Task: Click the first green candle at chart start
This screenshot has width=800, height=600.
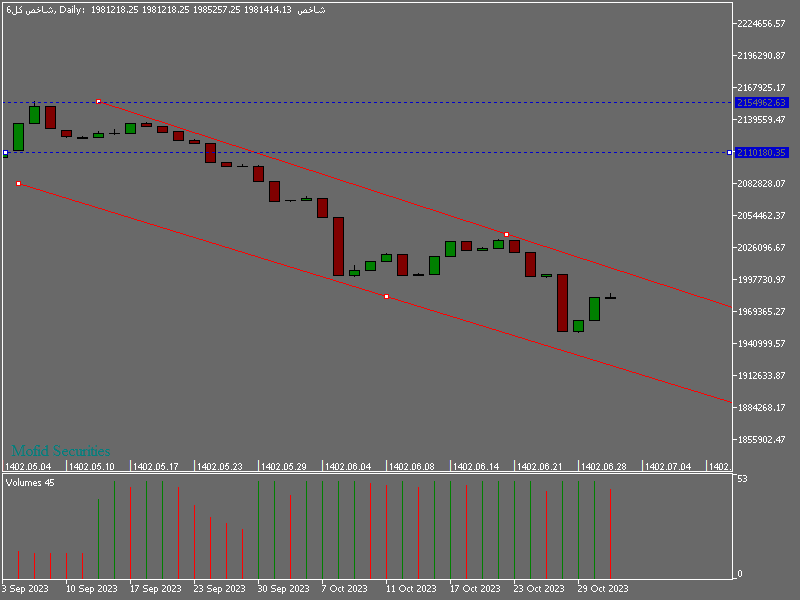Action: tap(18, 136)
